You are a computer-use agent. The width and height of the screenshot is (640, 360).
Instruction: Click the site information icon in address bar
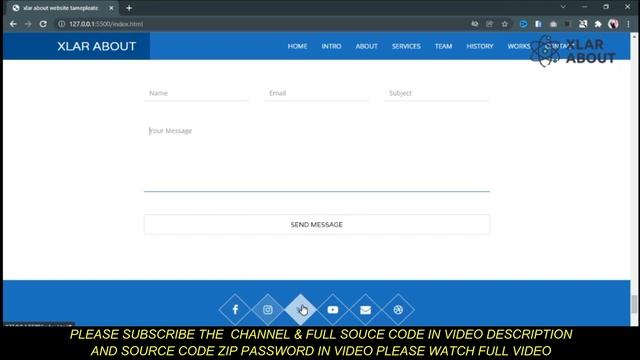[62, 24]
